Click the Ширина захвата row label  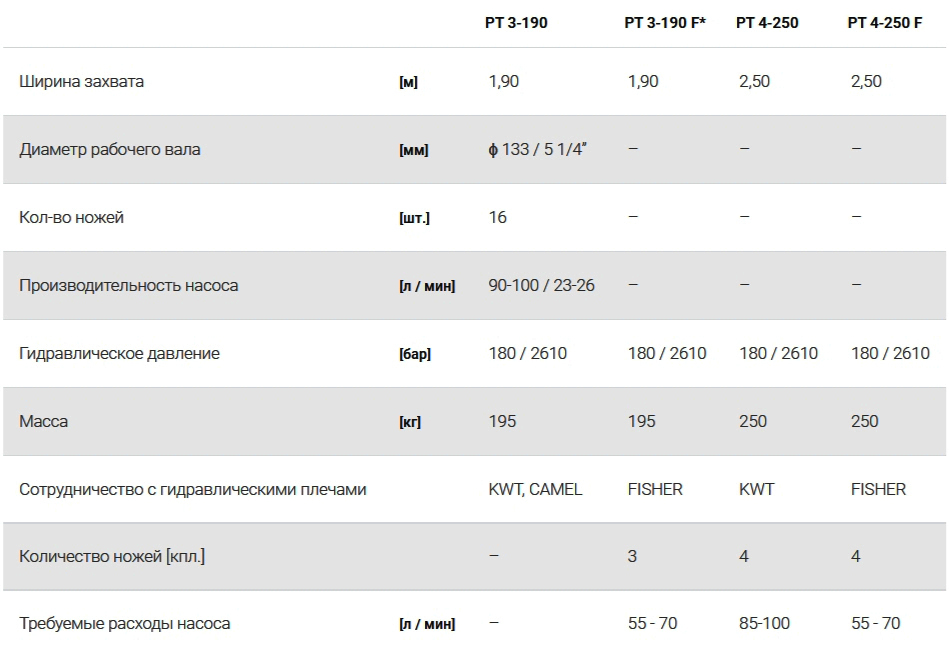(x=81, y=81)
